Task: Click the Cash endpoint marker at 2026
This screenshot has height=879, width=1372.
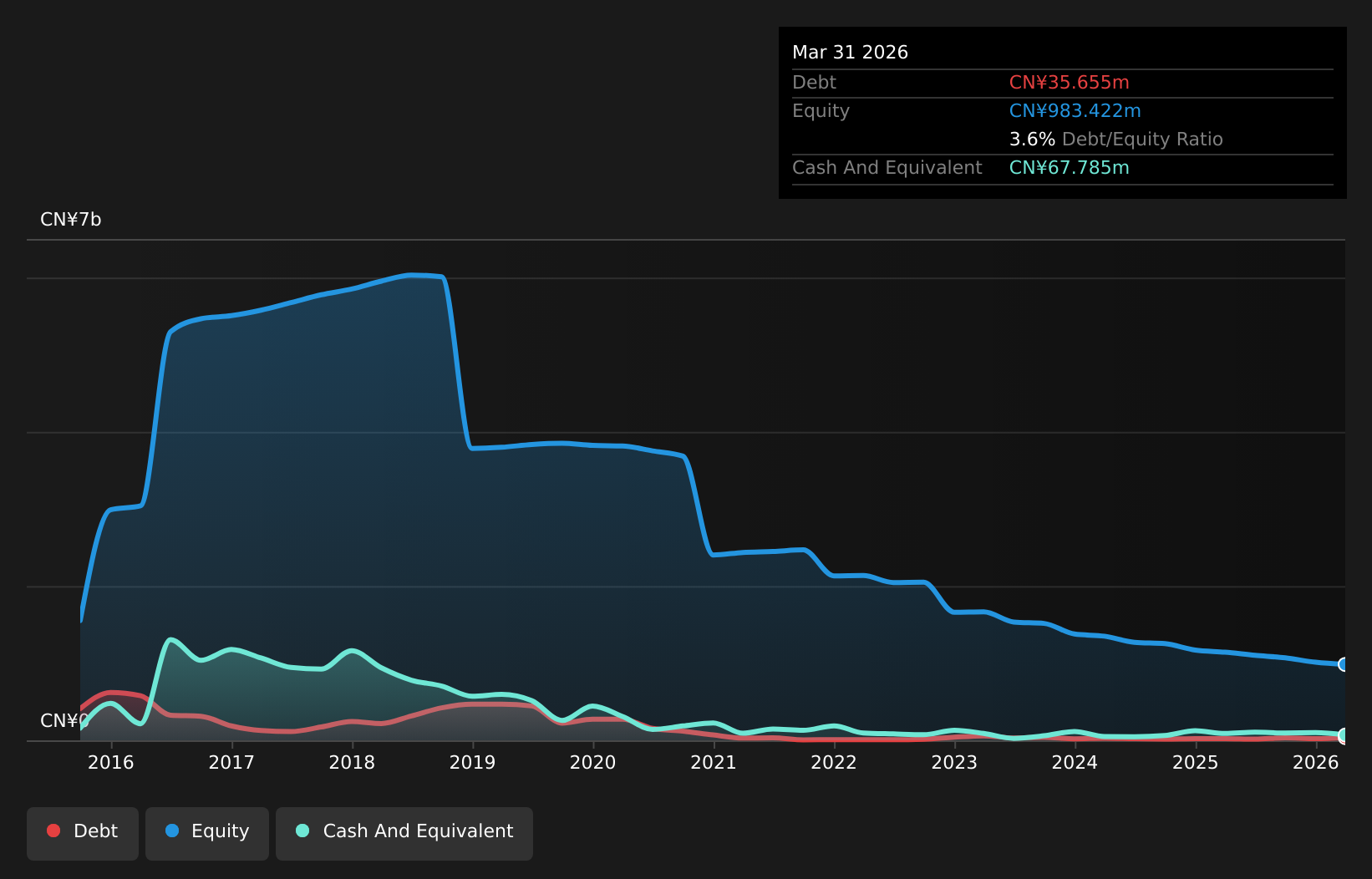Action: tap(1344, 736)
